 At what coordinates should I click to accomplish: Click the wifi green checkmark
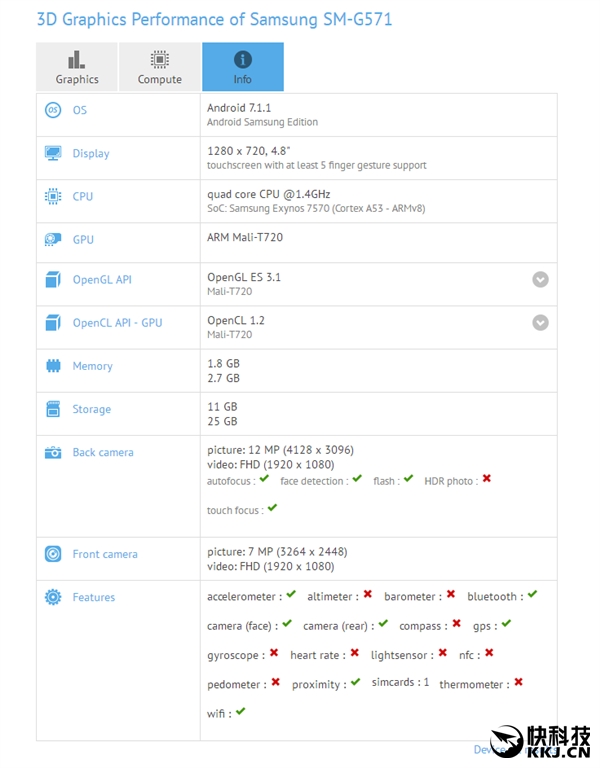click(241, 711)
